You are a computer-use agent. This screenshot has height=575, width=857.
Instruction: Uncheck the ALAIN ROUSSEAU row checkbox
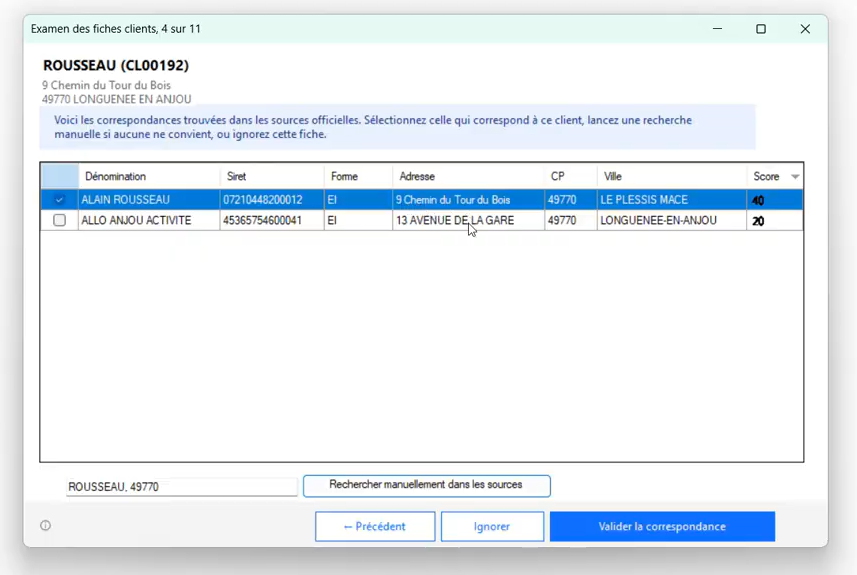(60, 200)
